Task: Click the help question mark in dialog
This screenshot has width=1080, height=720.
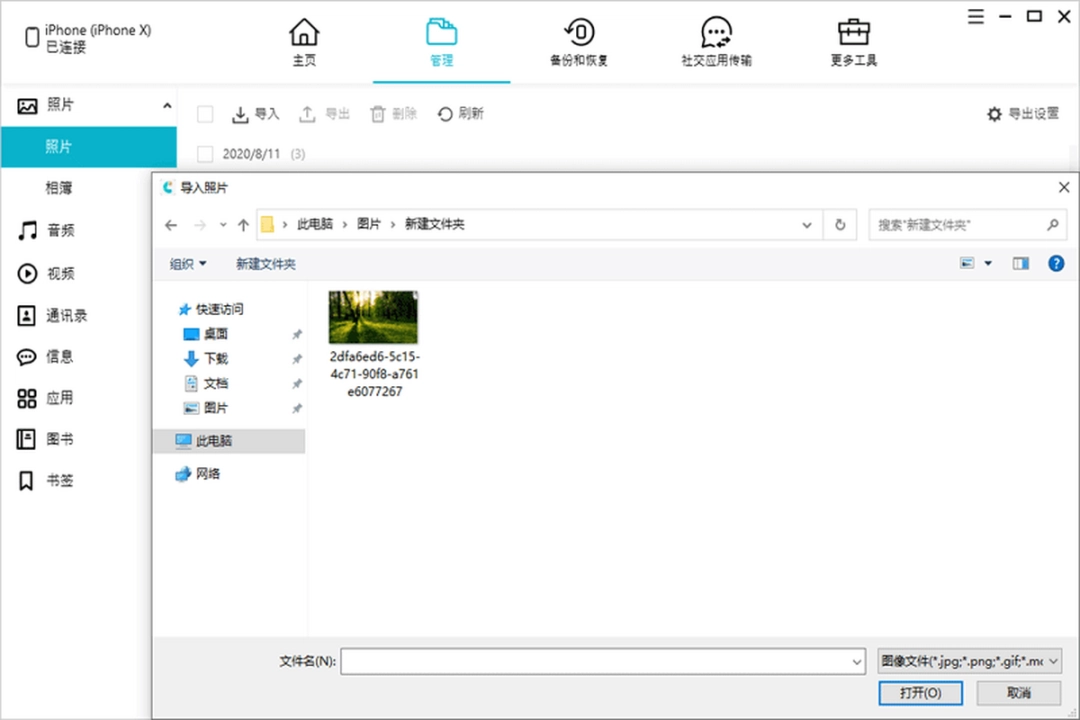Action: [1056, 263]
